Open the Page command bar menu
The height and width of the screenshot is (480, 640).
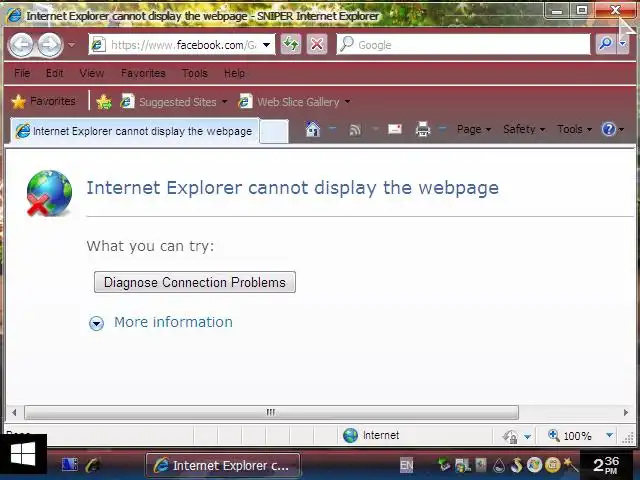pos(473,129)
